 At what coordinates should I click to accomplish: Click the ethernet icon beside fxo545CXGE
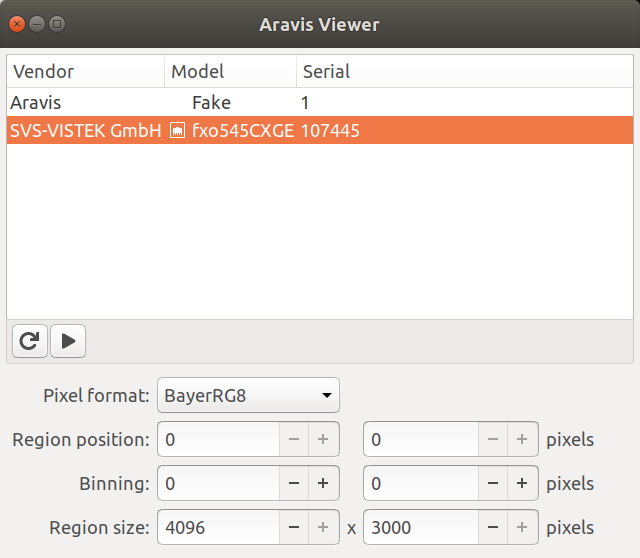(178, 131)
